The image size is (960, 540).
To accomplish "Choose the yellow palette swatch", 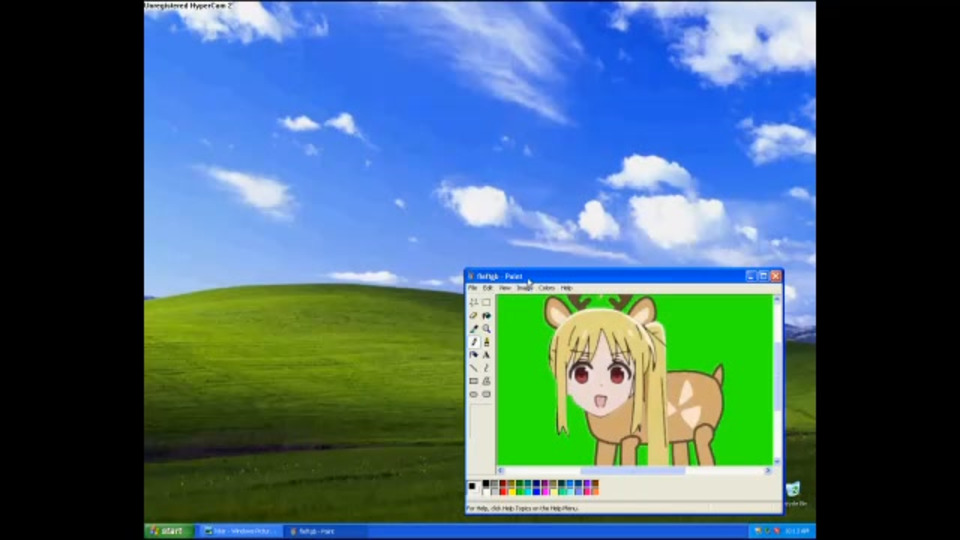I will [x=511, y=492].
